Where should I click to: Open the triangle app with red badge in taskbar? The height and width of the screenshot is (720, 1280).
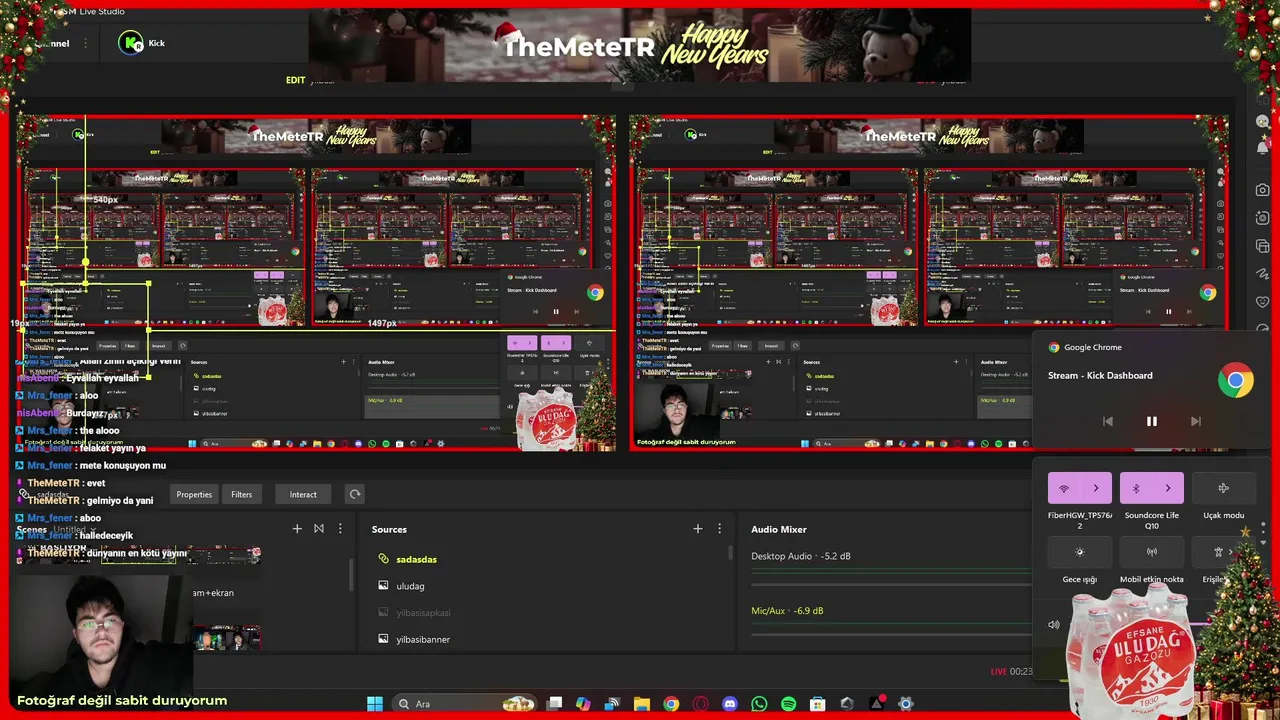(x=877, y=704)
